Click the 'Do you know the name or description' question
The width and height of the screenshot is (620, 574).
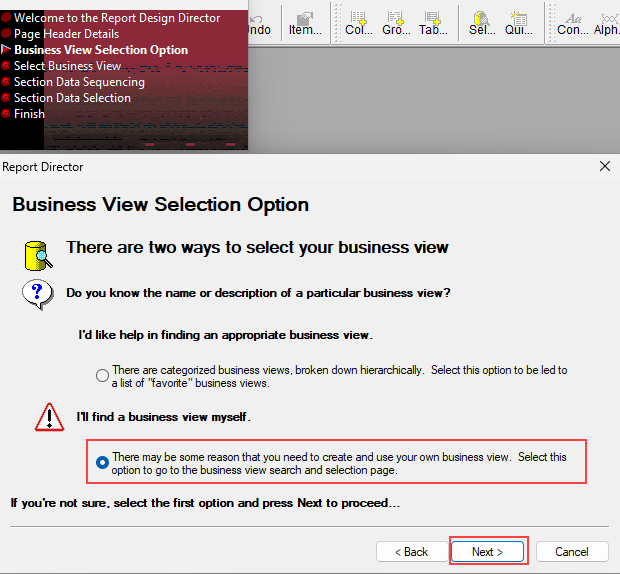coord(258,293)
